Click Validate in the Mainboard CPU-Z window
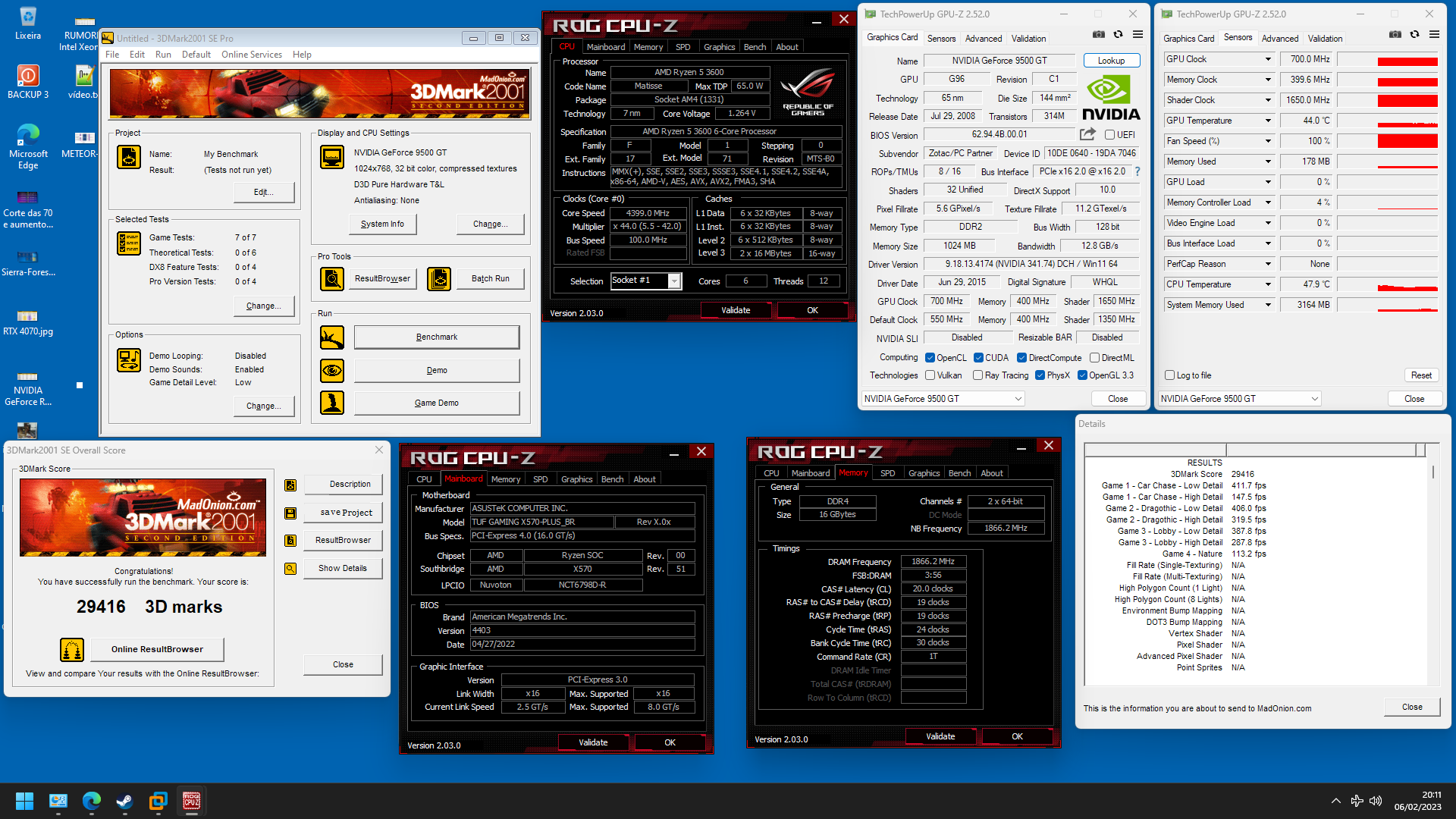Screen dimensions: 1456x819 coord(593,742)
